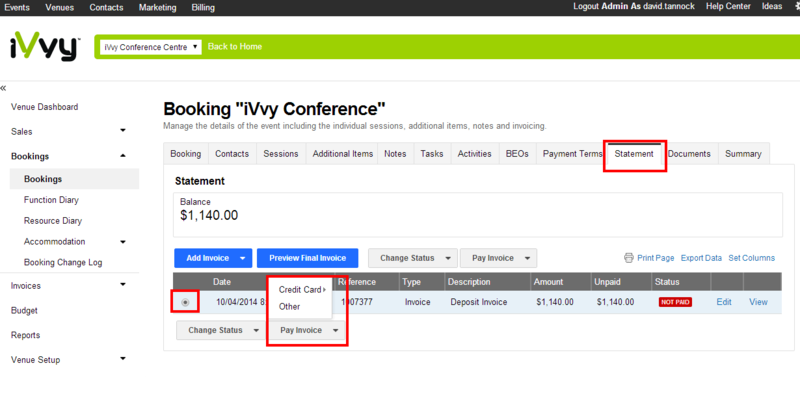Viewport: 800px width, 396px height.
Task: Click the Print Page link
Action: 656,258
